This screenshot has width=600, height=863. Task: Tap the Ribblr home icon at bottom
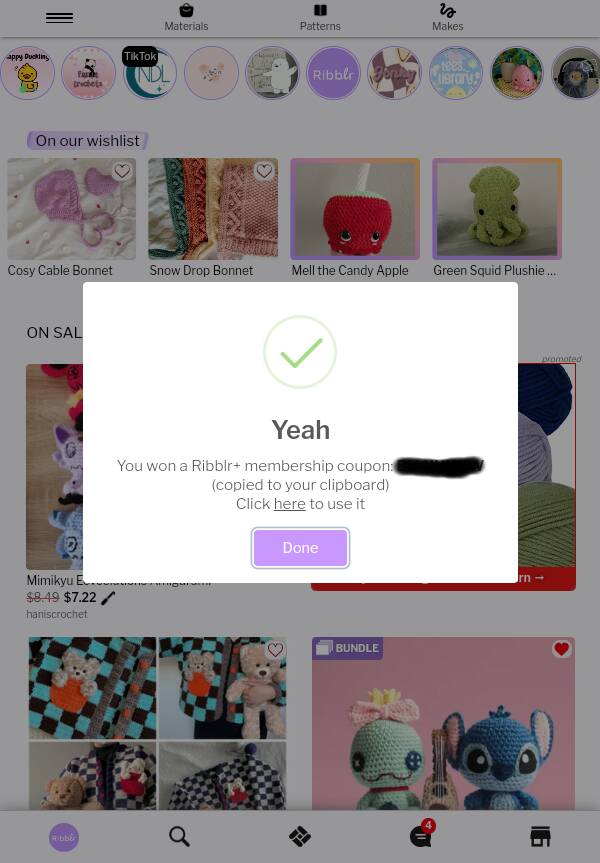coord(64,837)
